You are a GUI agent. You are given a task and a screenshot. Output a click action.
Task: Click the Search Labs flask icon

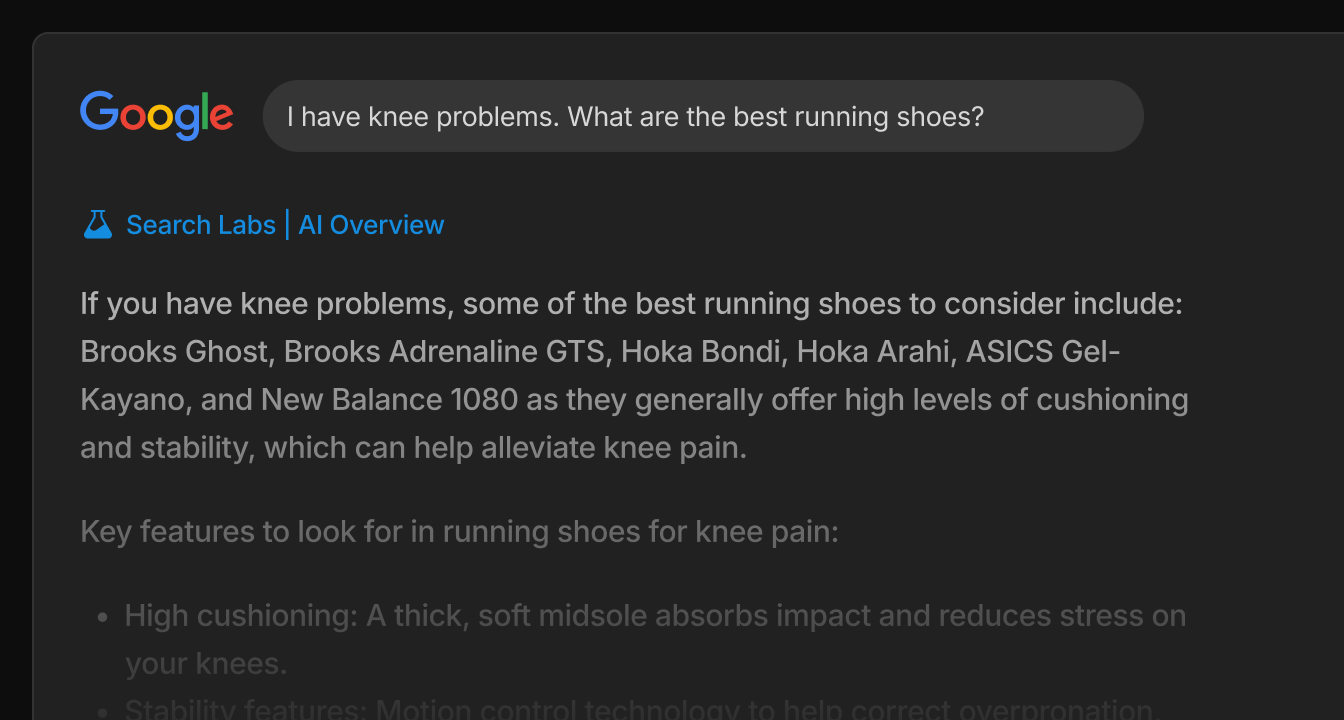(x=97, y=225)
